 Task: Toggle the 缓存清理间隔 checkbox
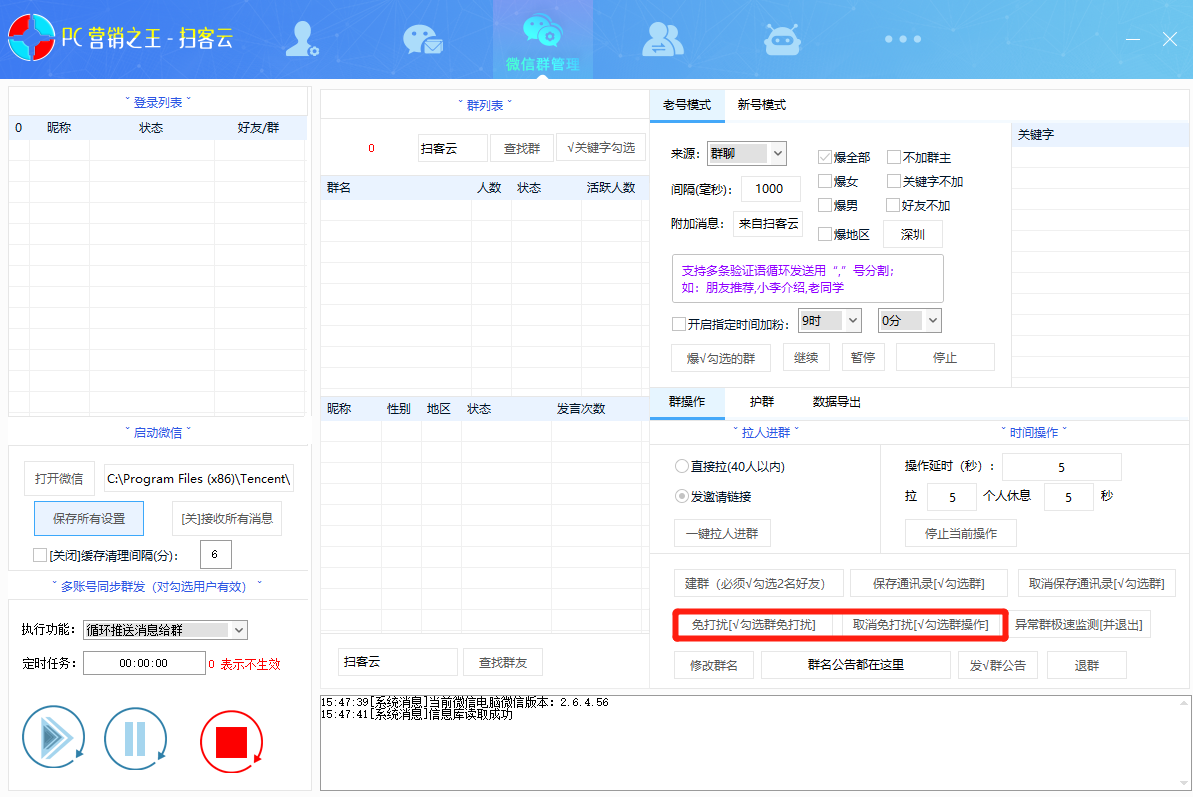coord(40,555)
